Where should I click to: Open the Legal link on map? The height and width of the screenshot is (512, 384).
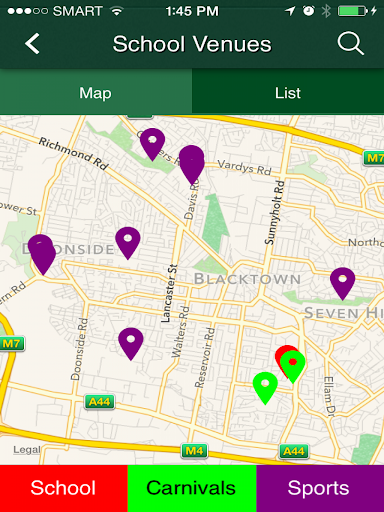(26, 450)
